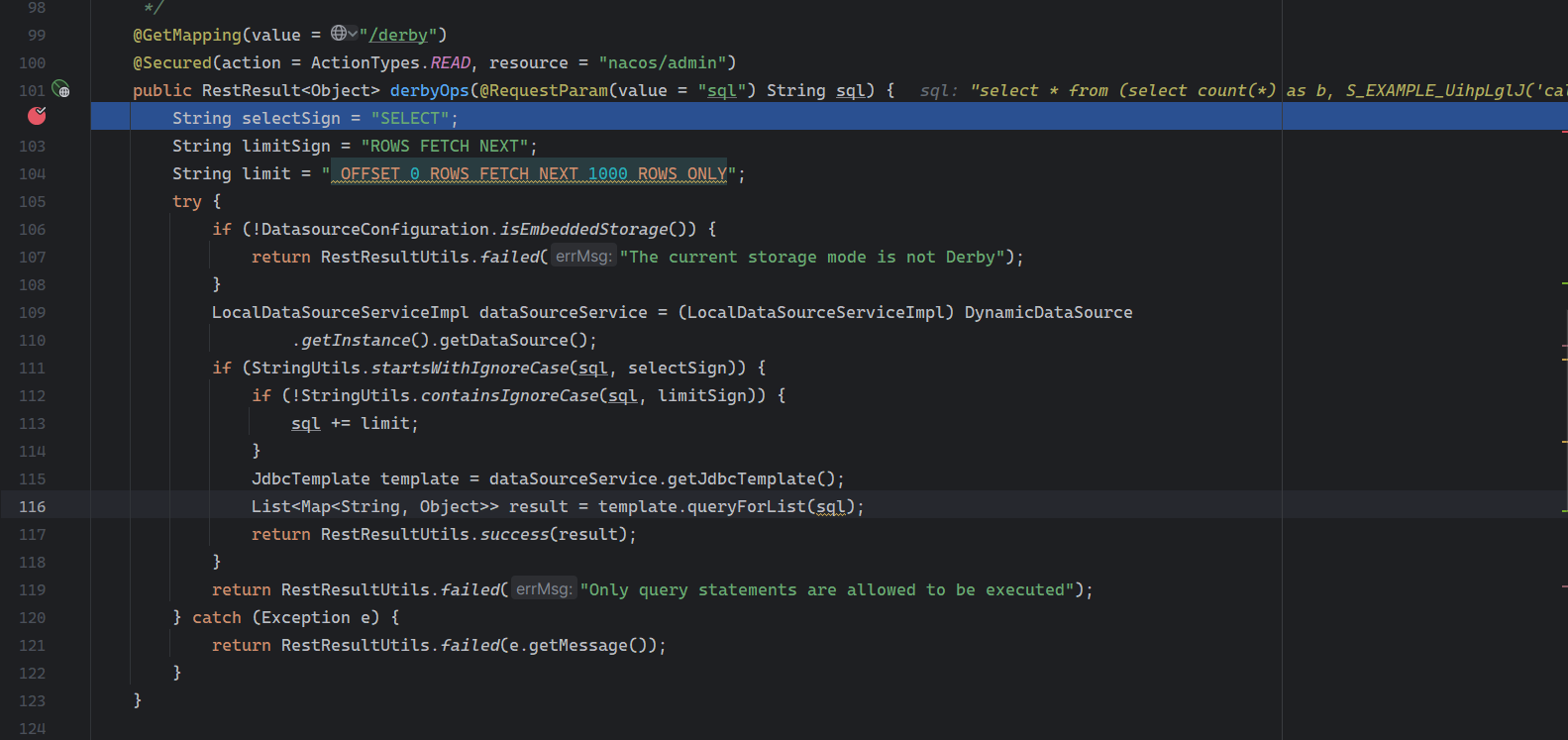This screenshot has height=740, width=1568.
Task: Click the limit variable in "sql += limit;"
Action: coord(385,423)
